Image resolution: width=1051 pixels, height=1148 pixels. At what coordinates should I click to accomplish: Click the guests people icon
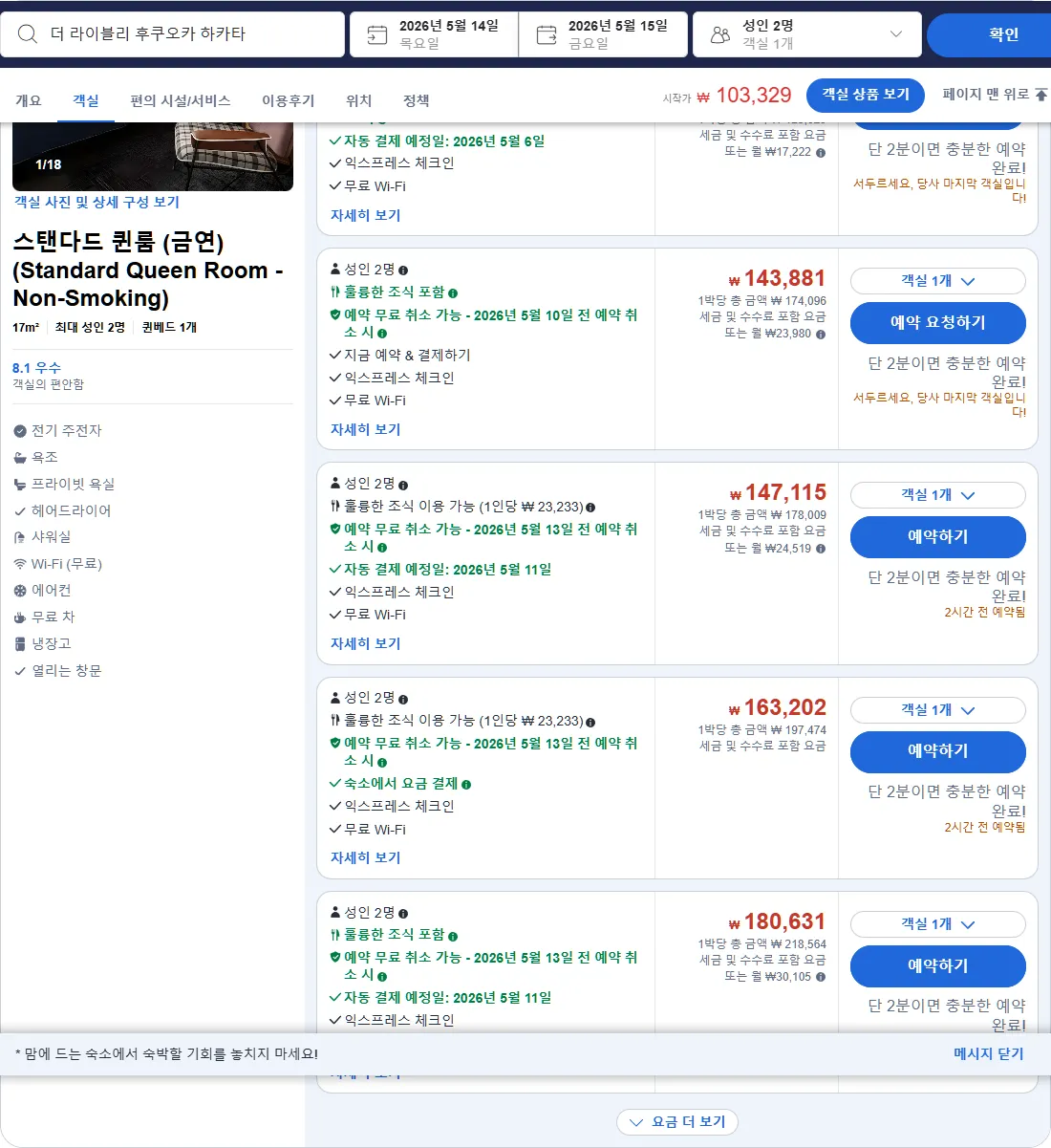click(x=720, y=35)
